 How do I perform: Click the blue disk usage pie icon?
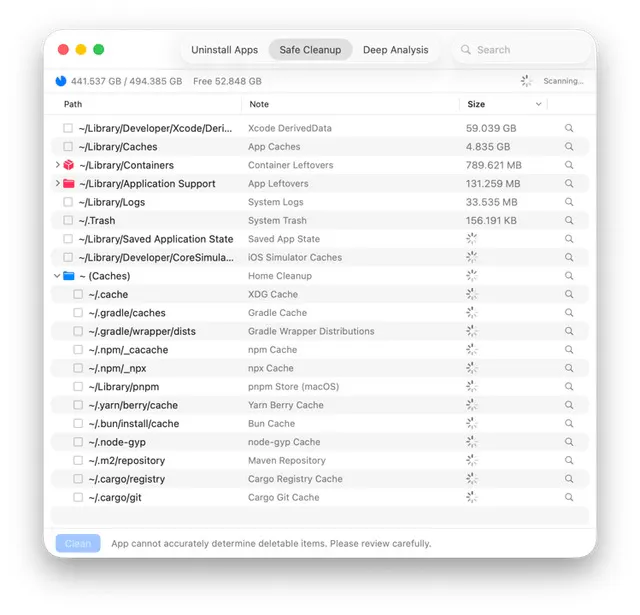[x=61, y=81]
